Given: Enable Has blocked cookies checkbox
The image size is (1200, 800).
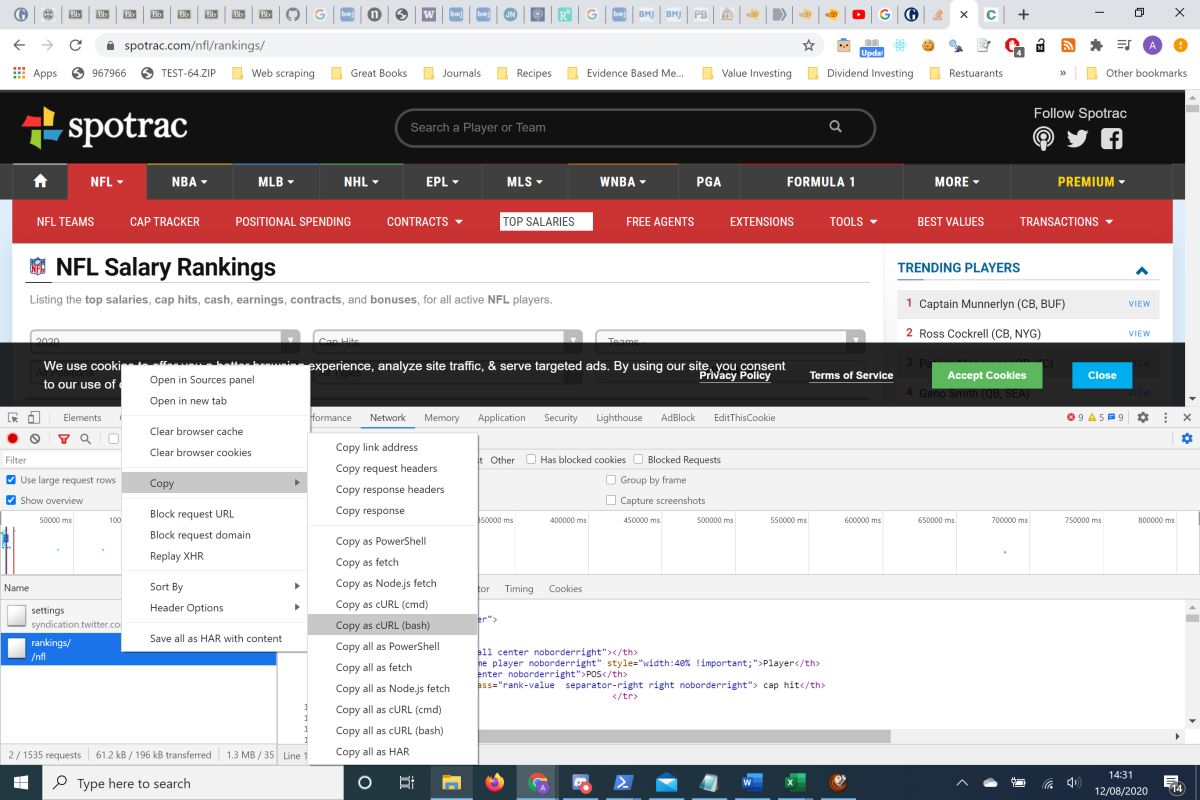Looking at the screenshot, I should tap(531, 460).
